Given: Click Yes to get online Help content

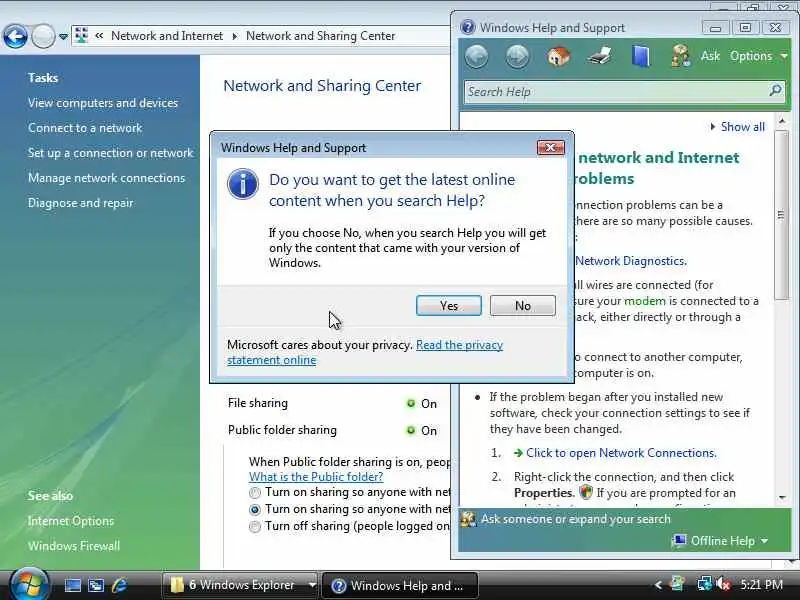Looking at the screenshot, I should [x=448, y=305].
